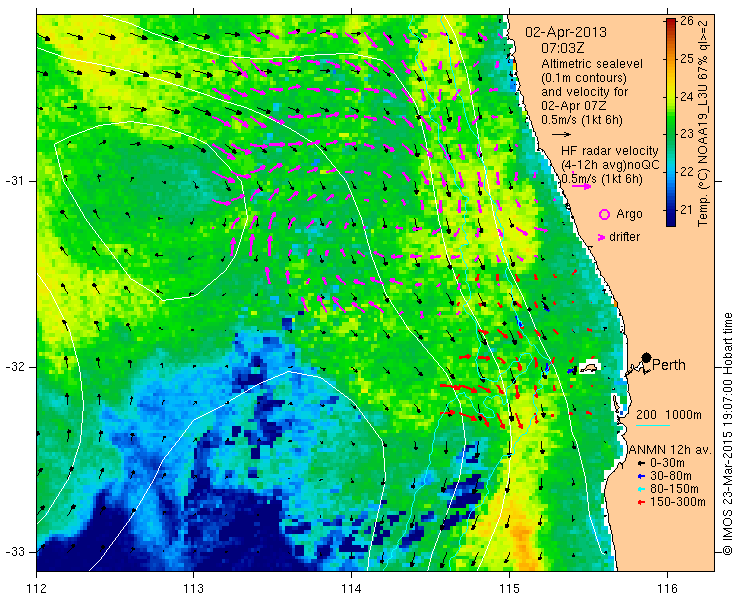Click the magenta Argo circle symbol
This screenshot has width=740, height=600.
[604, 215]
